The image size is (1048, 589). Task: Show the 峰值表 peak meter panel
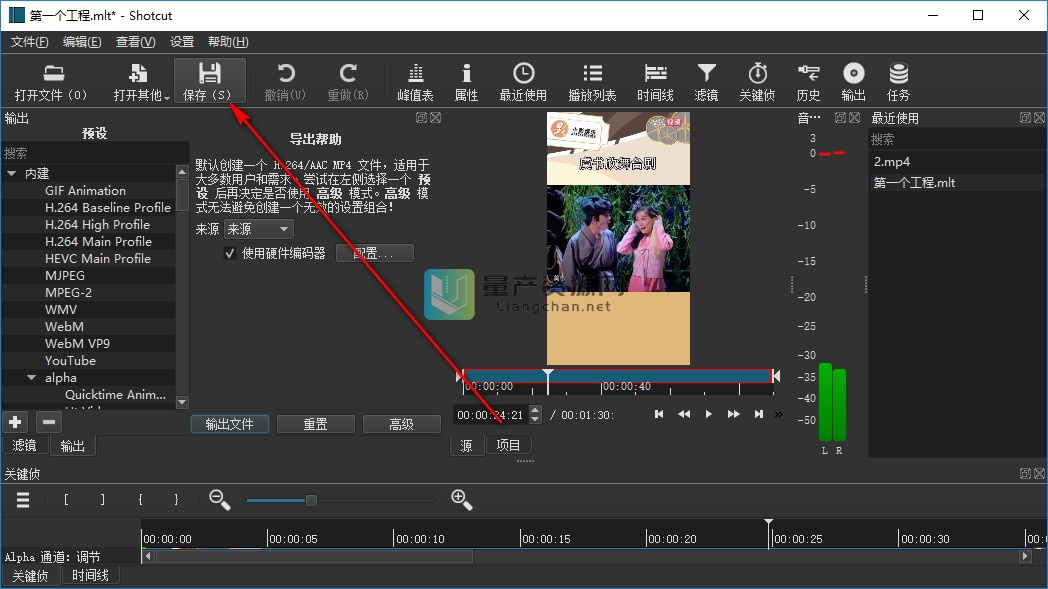click(415, 82)
